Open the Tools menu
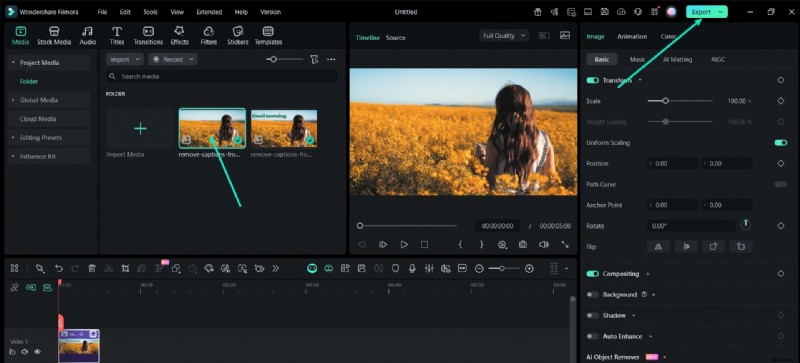800x363 pixels. tap(151, 12)
